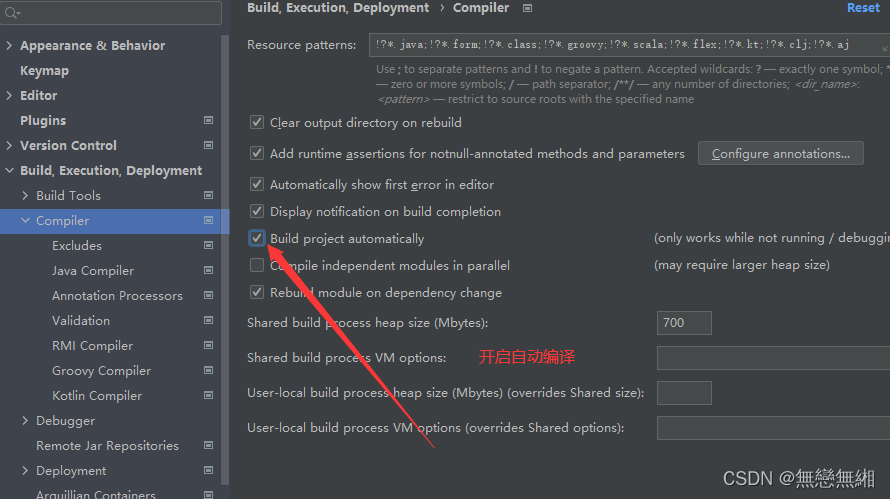Click the project-level icon next to Version Control

tap(208, 145)
